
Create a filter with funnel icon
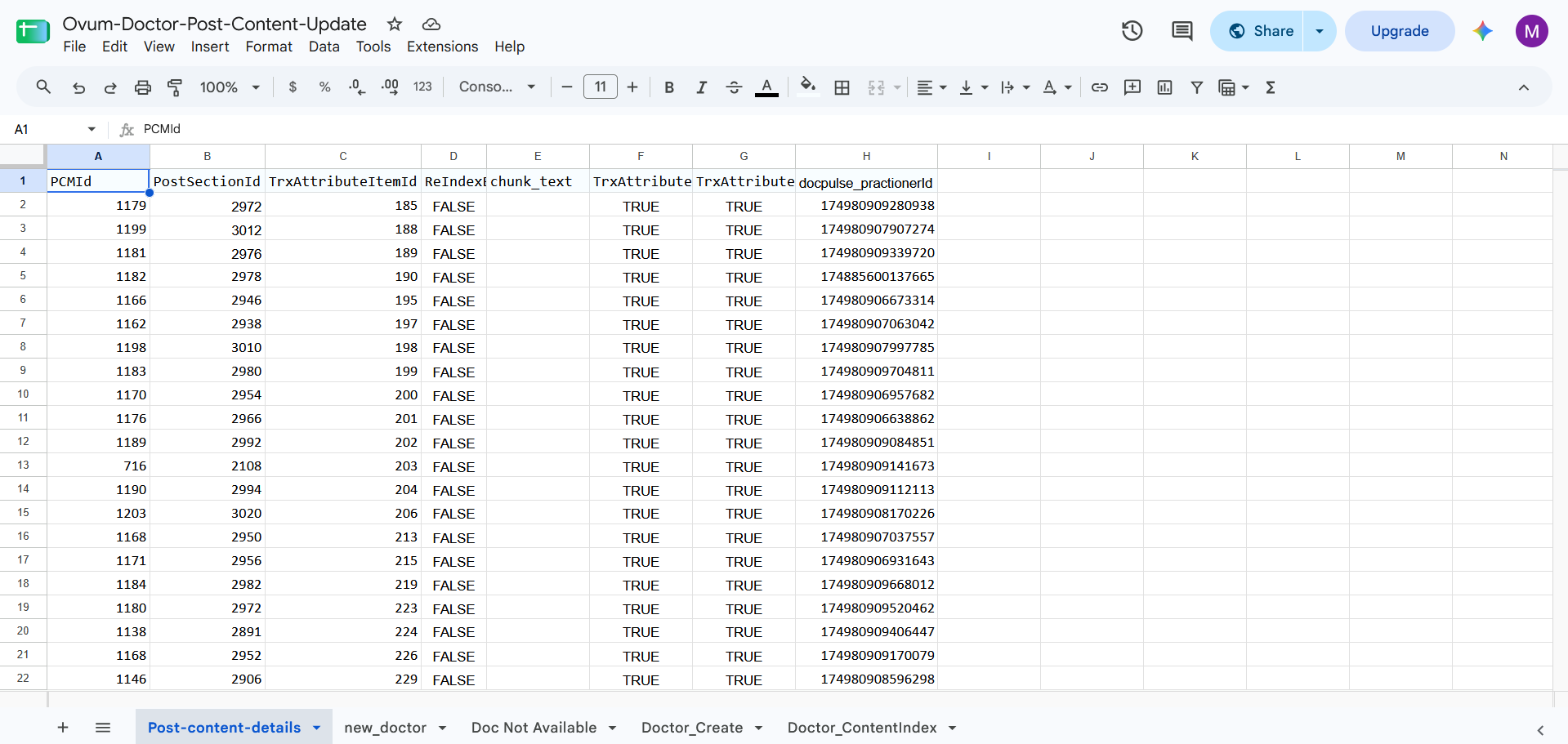pos(1196,87)
